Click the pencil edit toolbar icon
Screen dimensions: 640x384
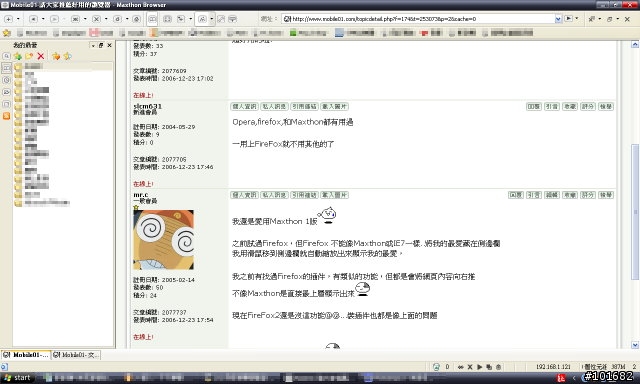(221, 19)
